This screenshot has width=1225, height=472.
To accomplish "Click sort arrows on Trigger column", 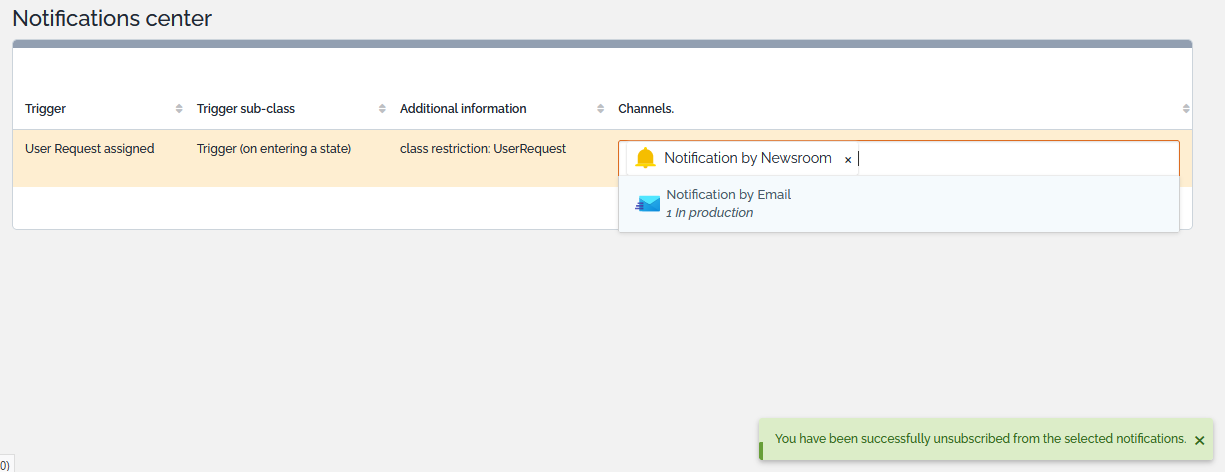I will pos(179,108).
